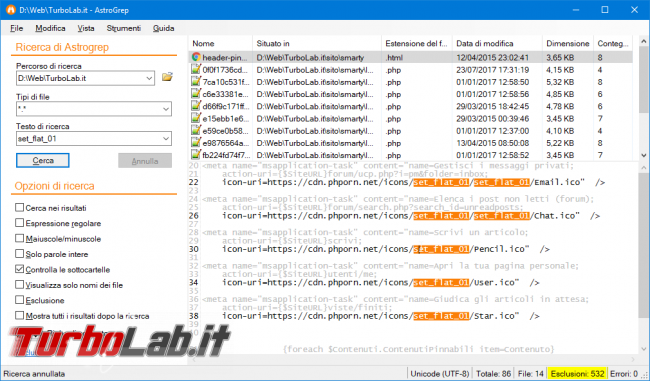Check 'Mostra tutti i risultati dopo la ricerca'
Viewport: 650px width, 381px height.
tap(19, 315)
